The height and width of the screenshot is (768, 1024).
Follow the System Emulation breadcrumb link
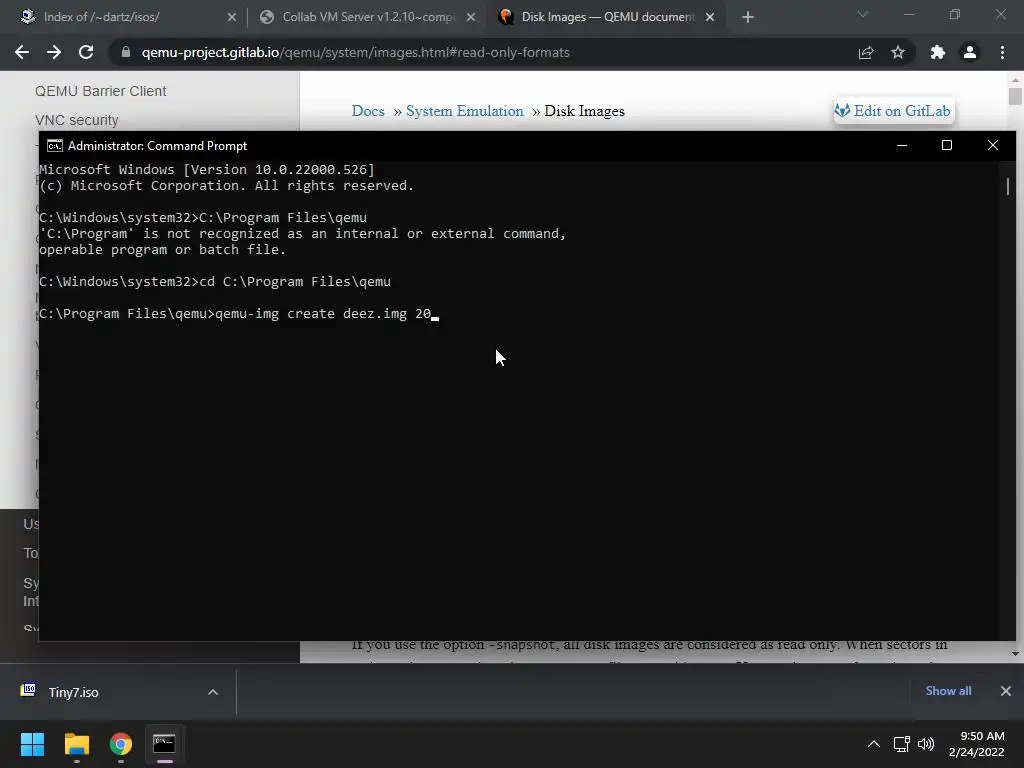pos(464,111)
